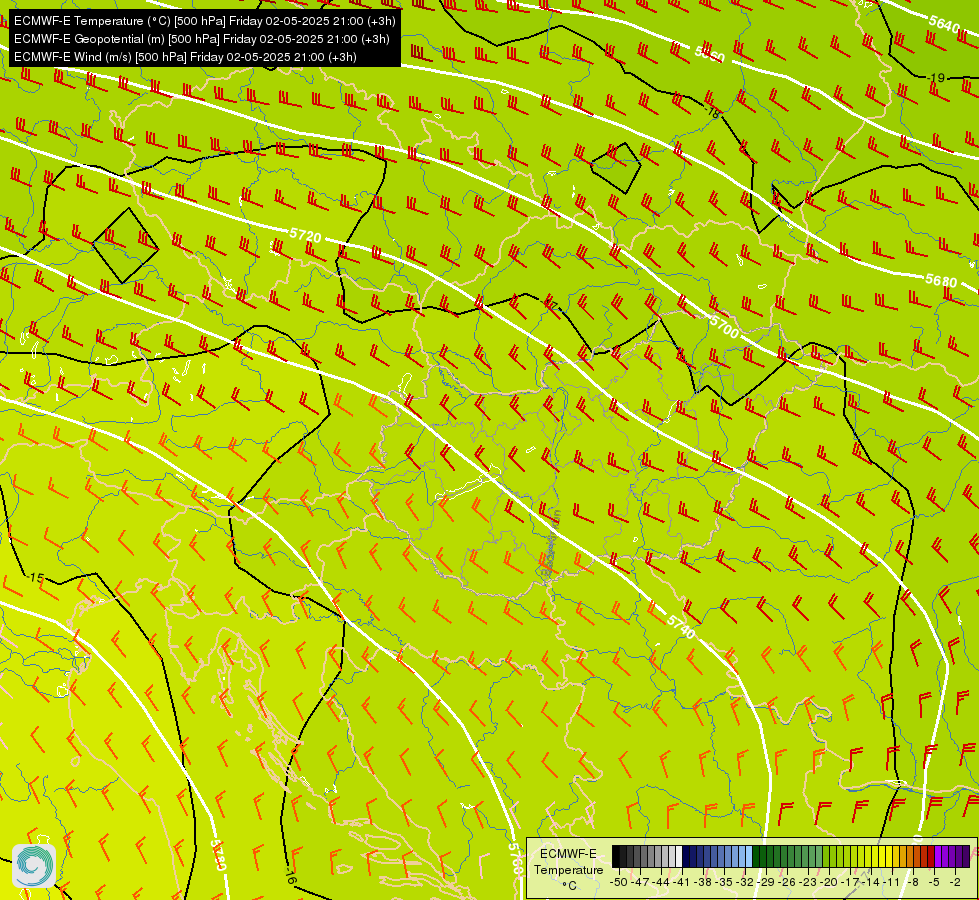Image resolution: width=979 pixels, height=900 pixels.
Task: Click the ECMWF-E Temperature °C legend title
Action: click(569, 869)
